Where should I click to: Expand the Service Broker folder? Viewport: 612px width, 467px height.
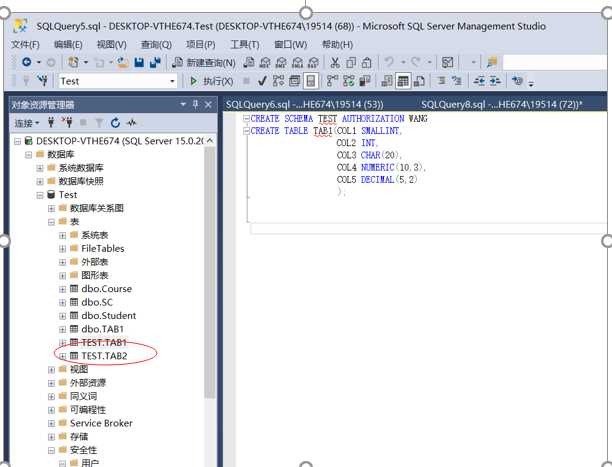click(x=51, y=424)
